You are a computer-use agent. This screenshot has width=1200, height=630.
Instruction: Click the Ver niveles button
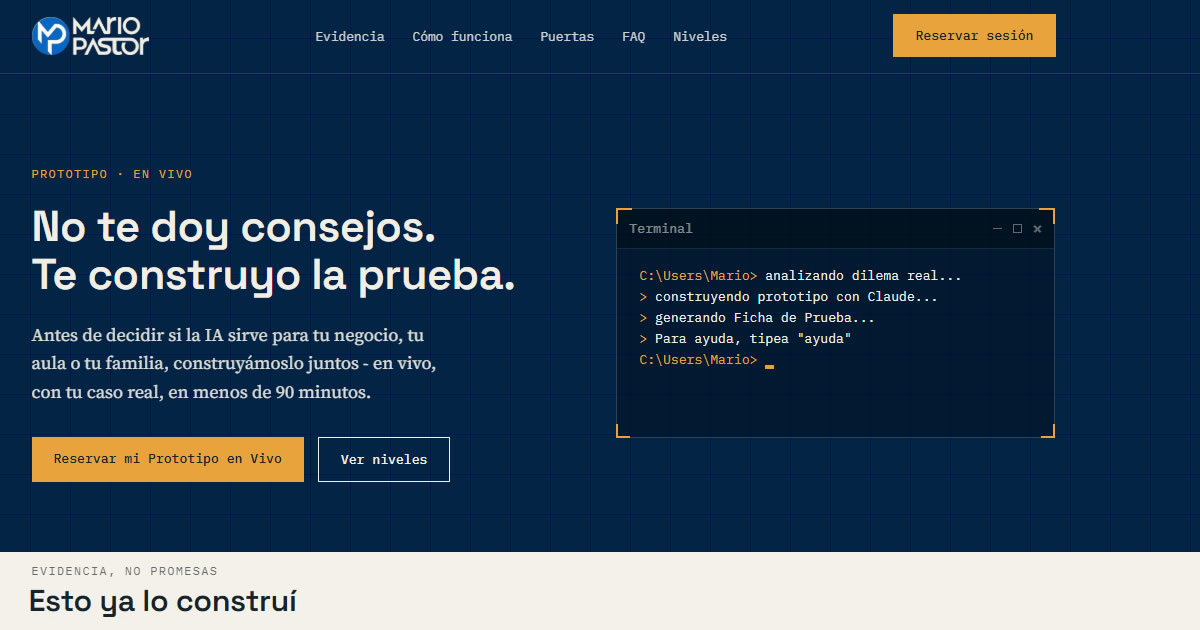click(x=384, y=459)
